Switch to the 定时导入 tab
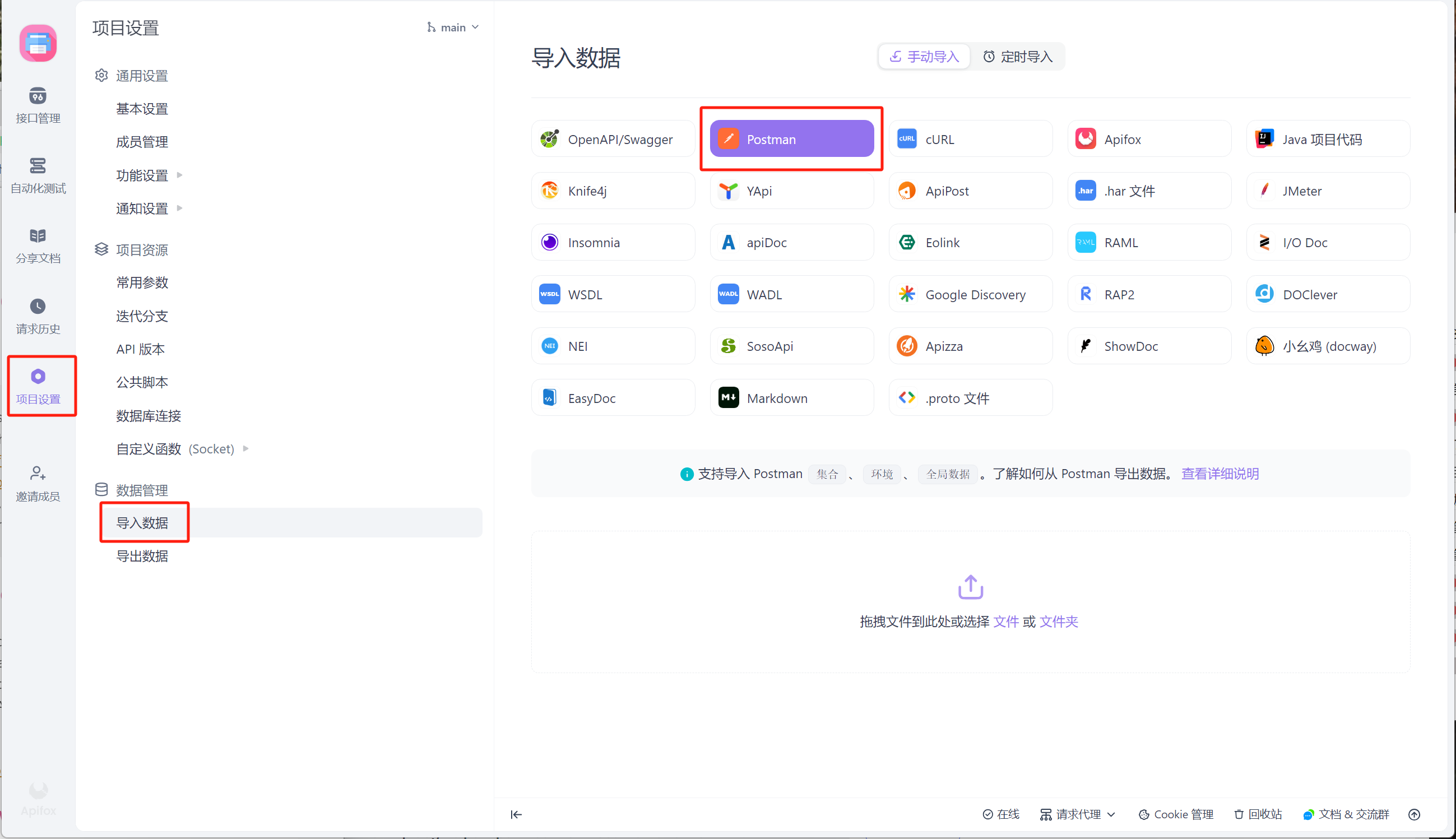 pos(1018,57)
